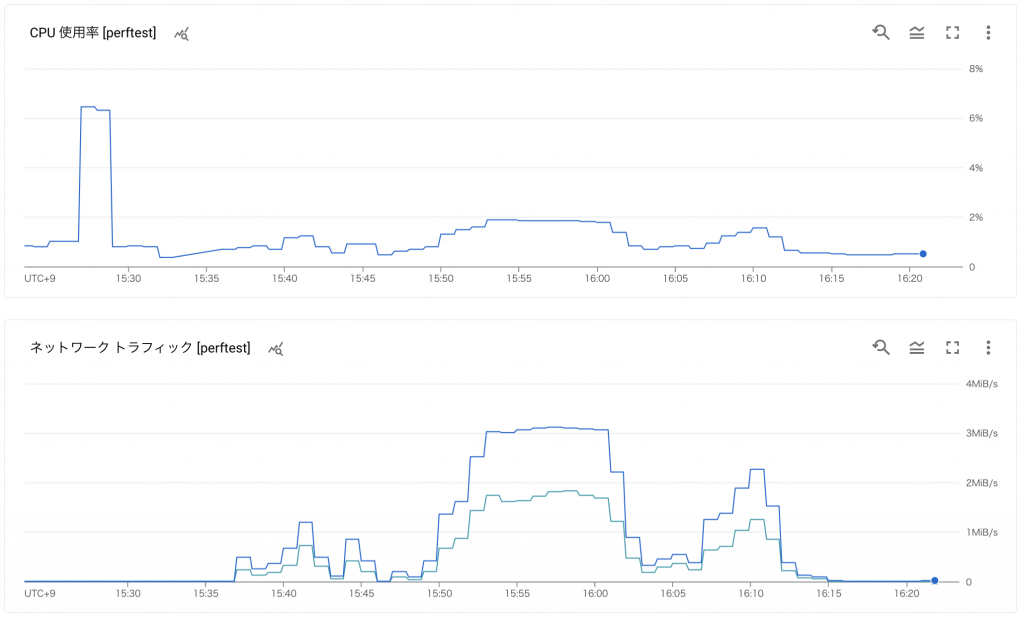The image size is (1024, 618).
Task: Click the 4MiB/s axis label
Action: tap(981, 382)
